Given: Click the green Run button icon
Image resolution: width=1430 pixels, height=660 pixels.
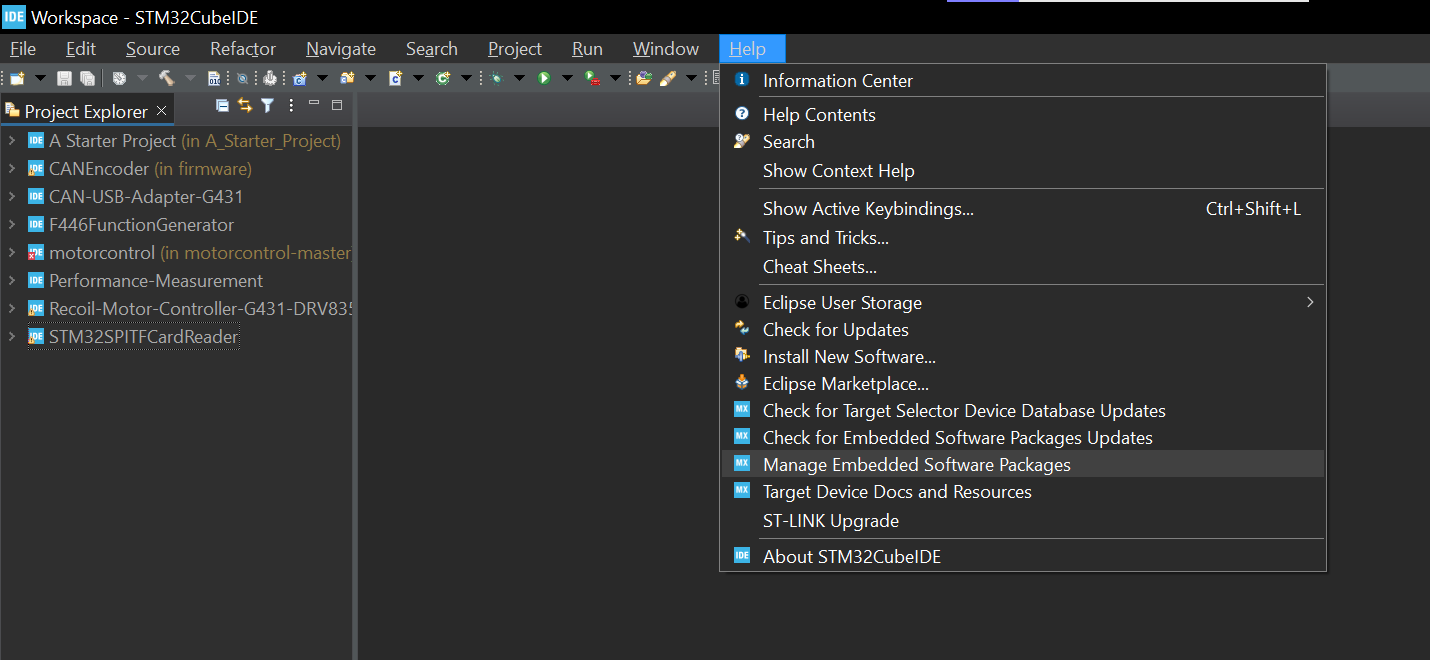Looking at the screenshot, I should point(544,78).
